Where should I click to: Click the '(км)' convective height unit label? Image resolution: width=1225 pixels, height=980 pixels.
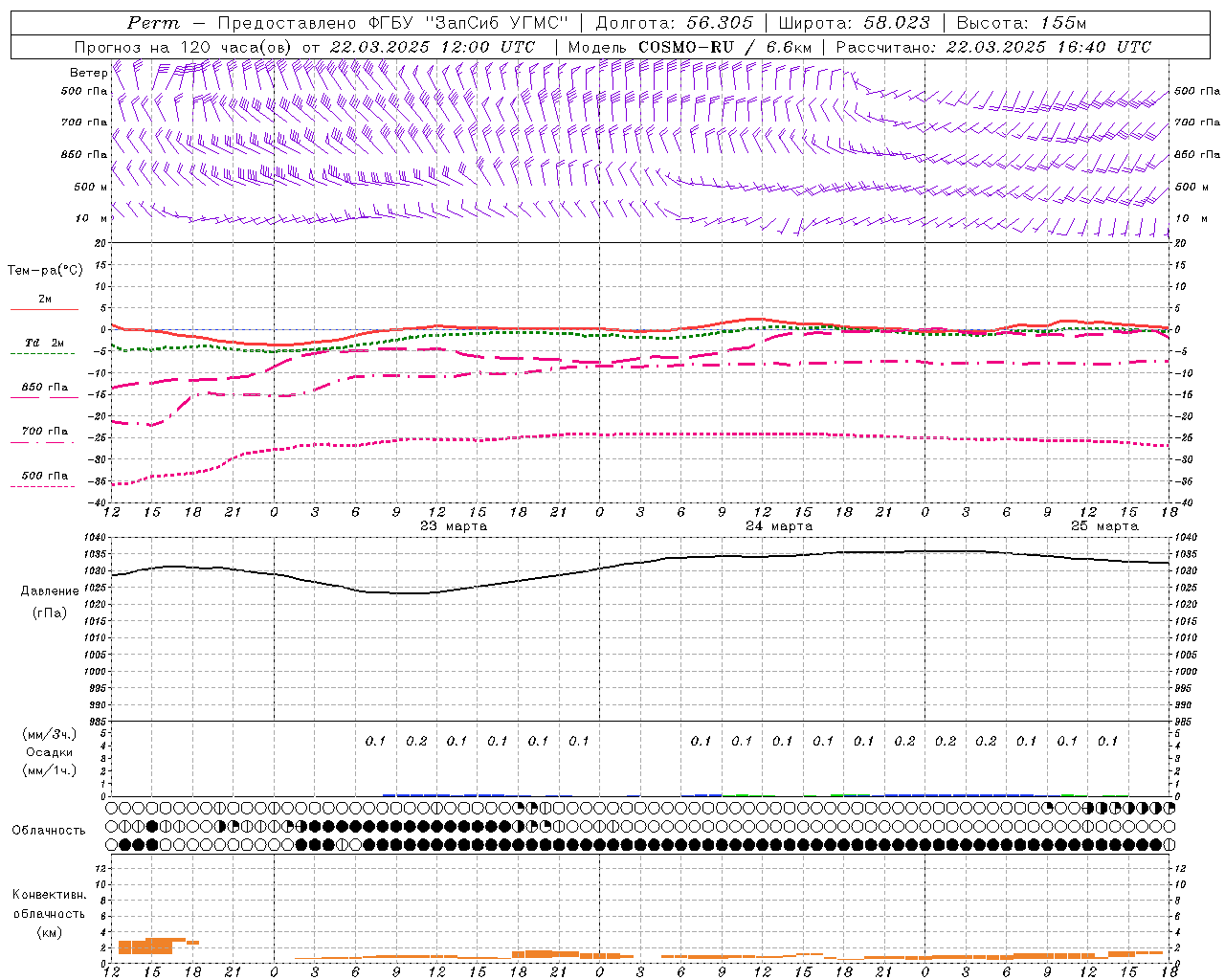(x=50, y=932)
